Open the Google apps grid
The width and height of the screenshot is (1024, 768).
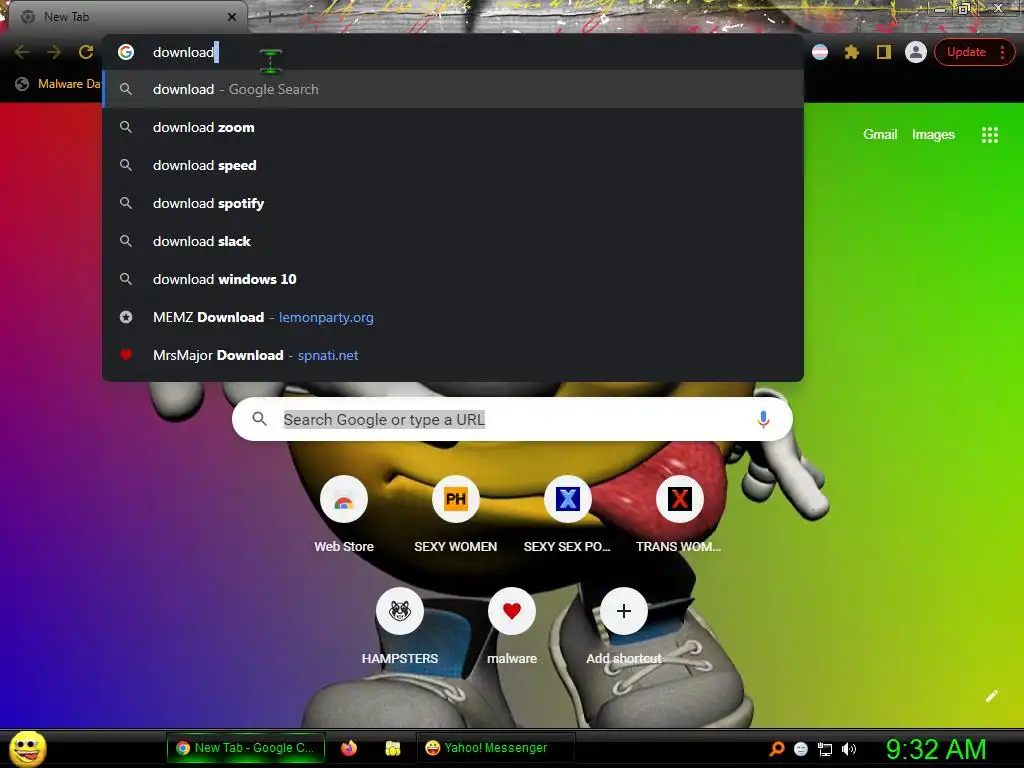(x=989, y=135)
